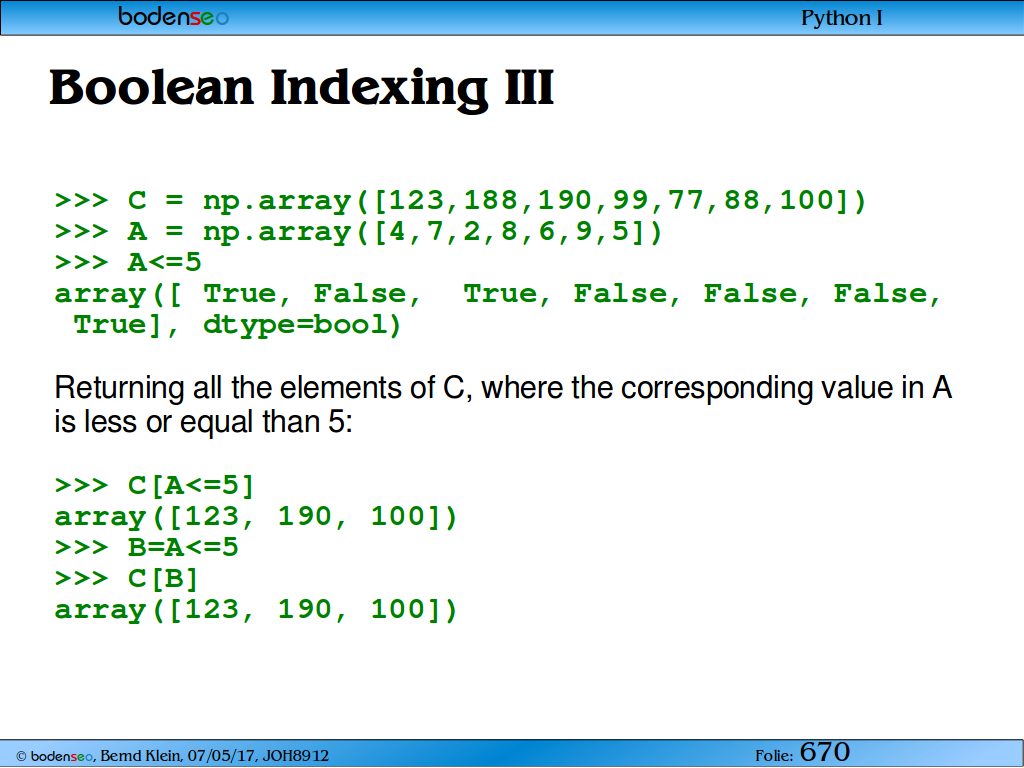
Task: Click the slide number '670' in footer
Action: (x=824, y=752)
